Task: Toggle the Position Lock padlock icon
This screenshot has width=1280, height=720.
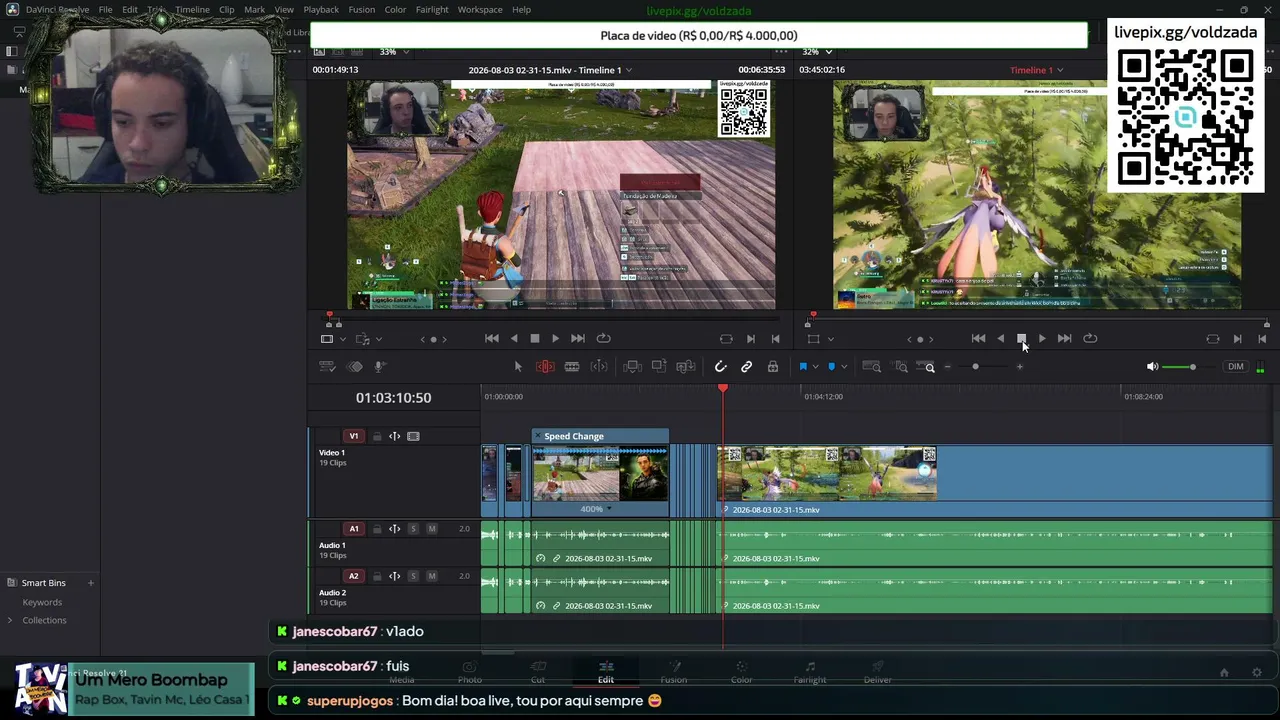Action: 773,367
